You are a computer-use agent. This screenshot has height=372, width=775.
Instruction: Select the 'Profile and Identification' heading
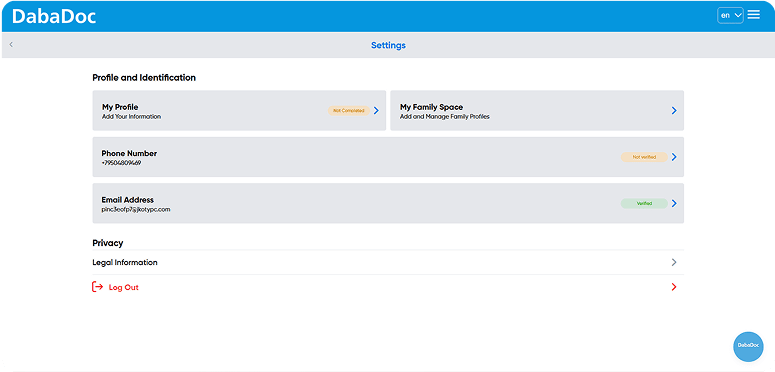tap(144, 78)
